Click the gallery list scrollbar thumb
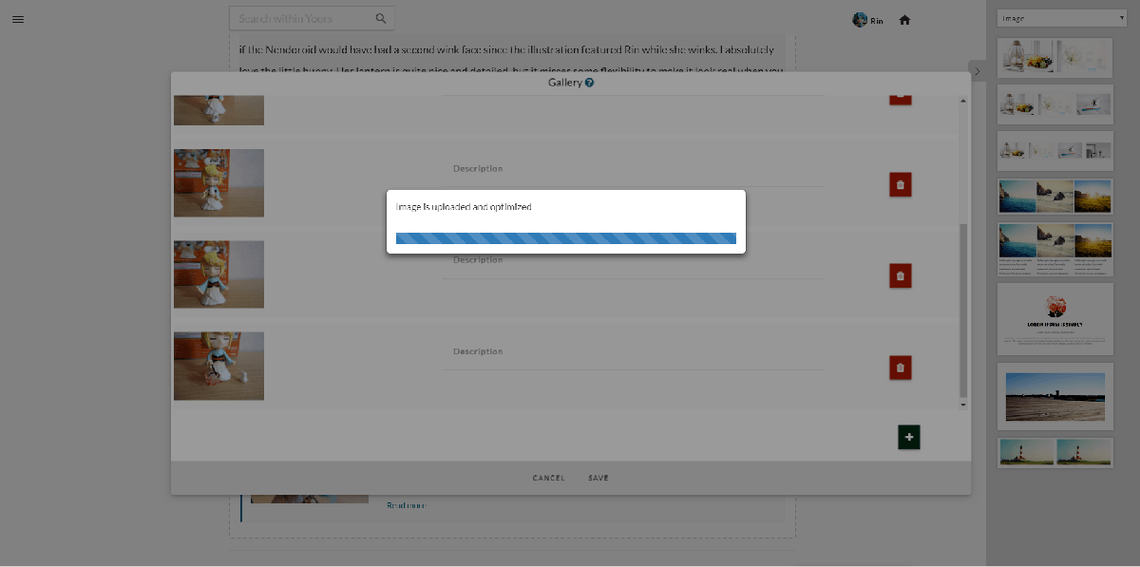Image resolution: width=1140 pixels, height=567 pixels. [963, 311]
